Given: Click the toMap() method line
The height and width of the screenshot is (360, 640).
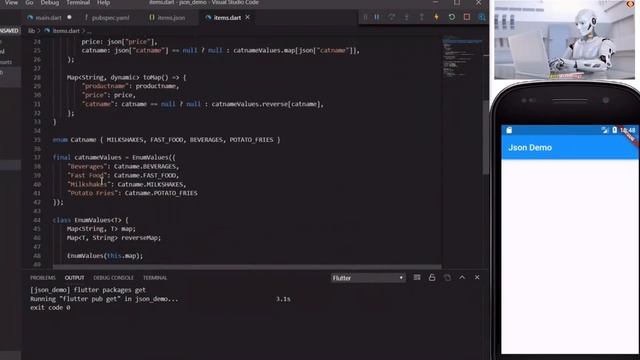Looking at the screenshot, I should (x=126, y=77).
